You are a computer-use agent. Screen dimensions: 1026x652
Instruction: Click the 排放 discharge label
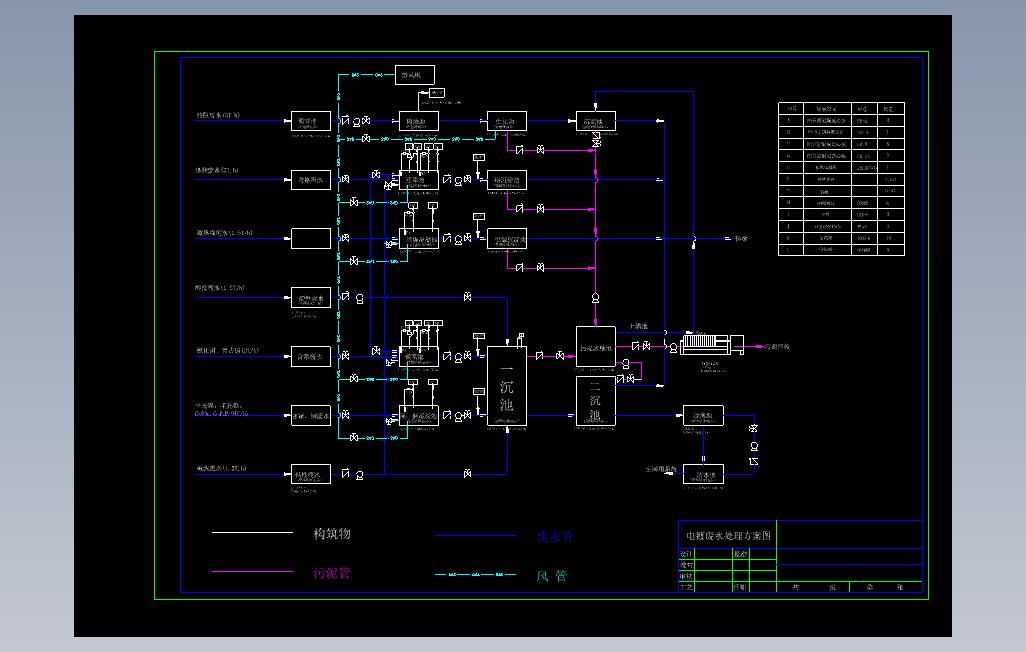click(741, 239)
